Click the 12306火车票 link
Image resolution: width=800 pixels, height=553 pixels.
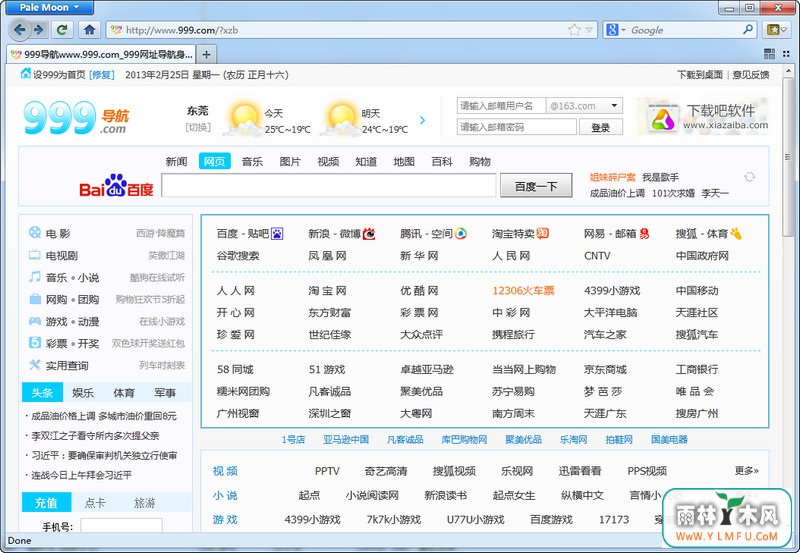tap(523, 291)
